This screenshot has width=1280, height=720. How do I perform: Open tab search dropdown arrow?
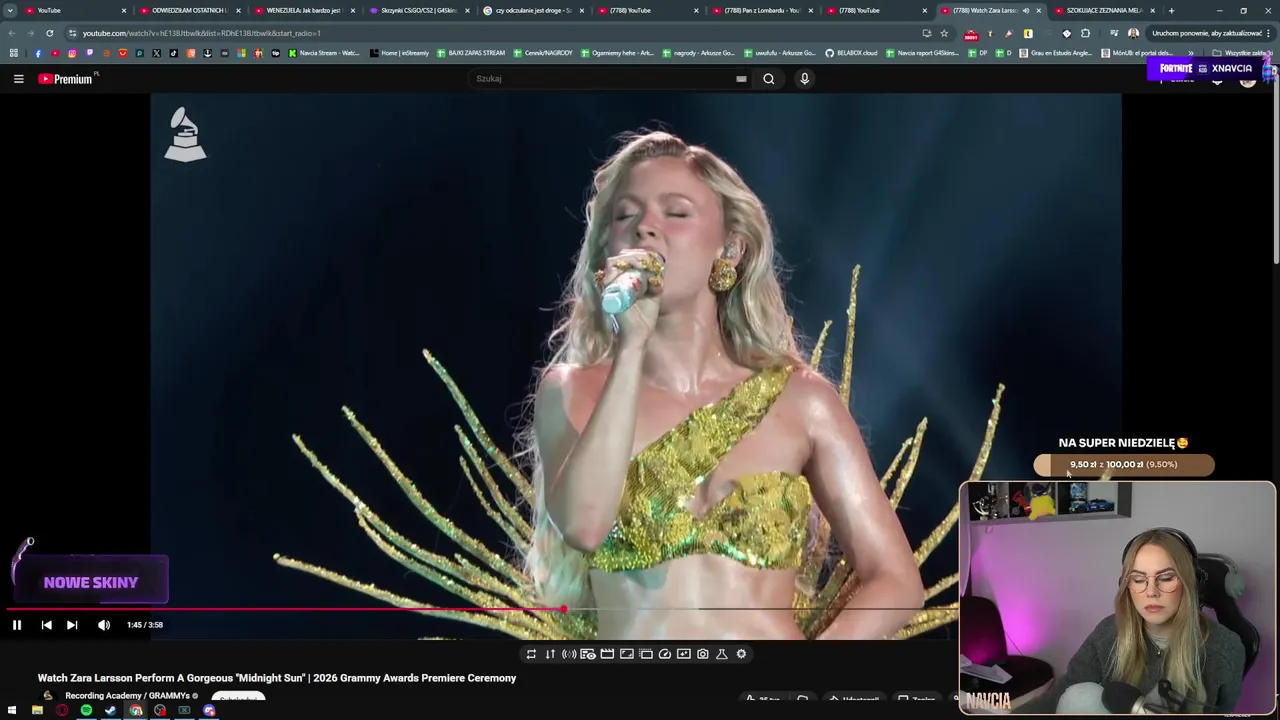[10, 10]
